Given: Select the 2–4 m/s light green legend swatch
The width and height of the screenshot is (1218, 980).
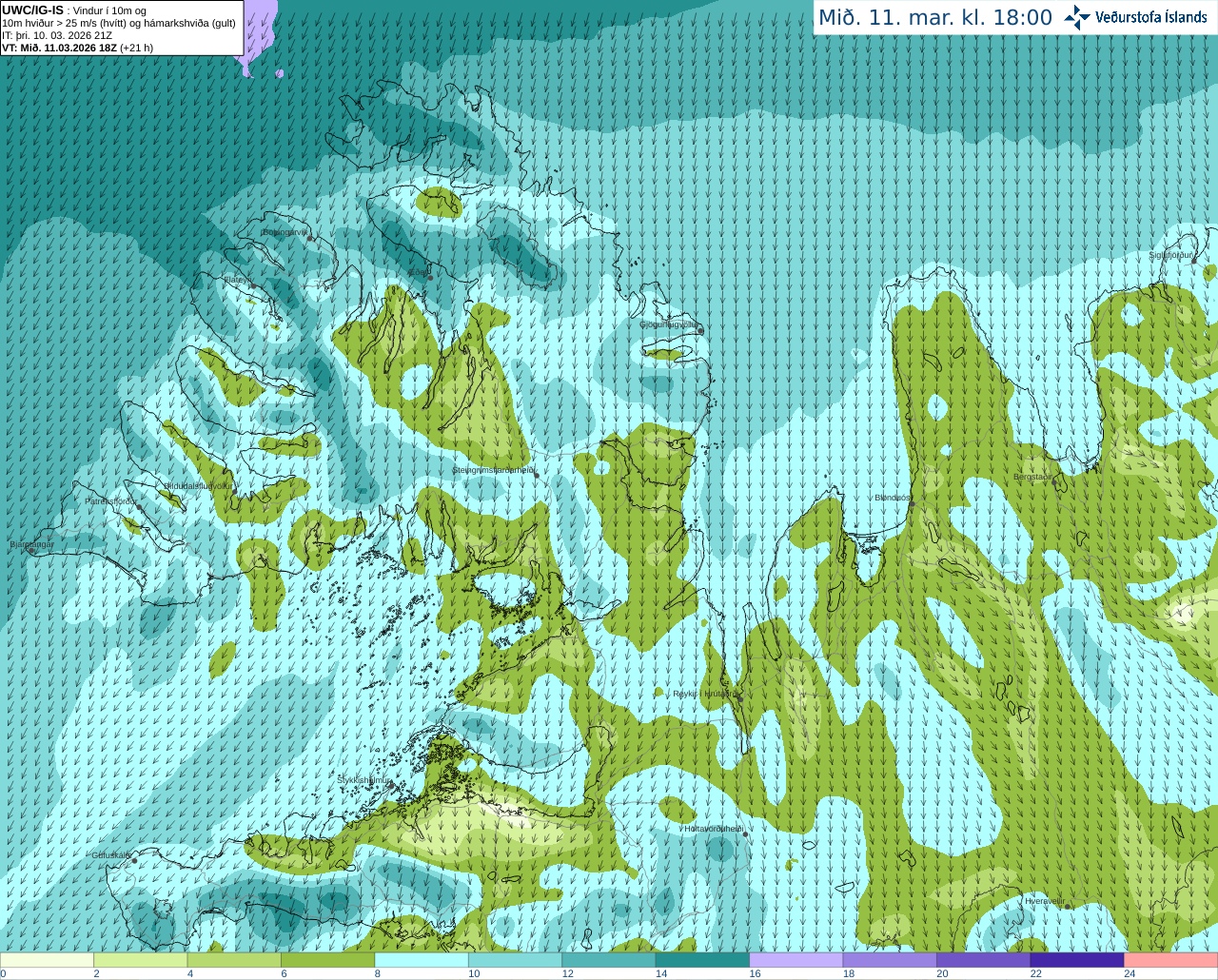Looking at the screenshot, I should pos(141,960).
